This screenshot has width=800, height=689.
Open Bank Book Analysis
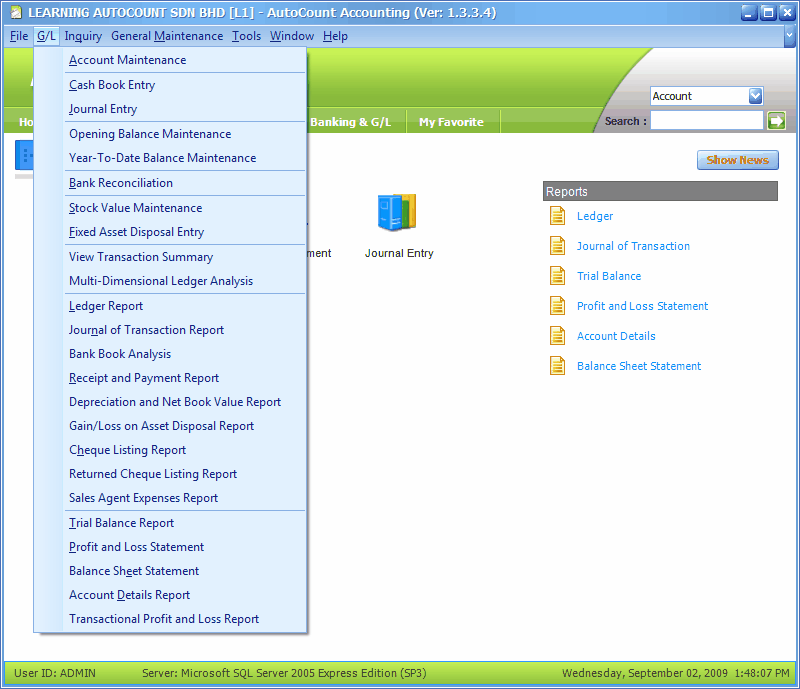pyautogui.click(x=185, y=354)
